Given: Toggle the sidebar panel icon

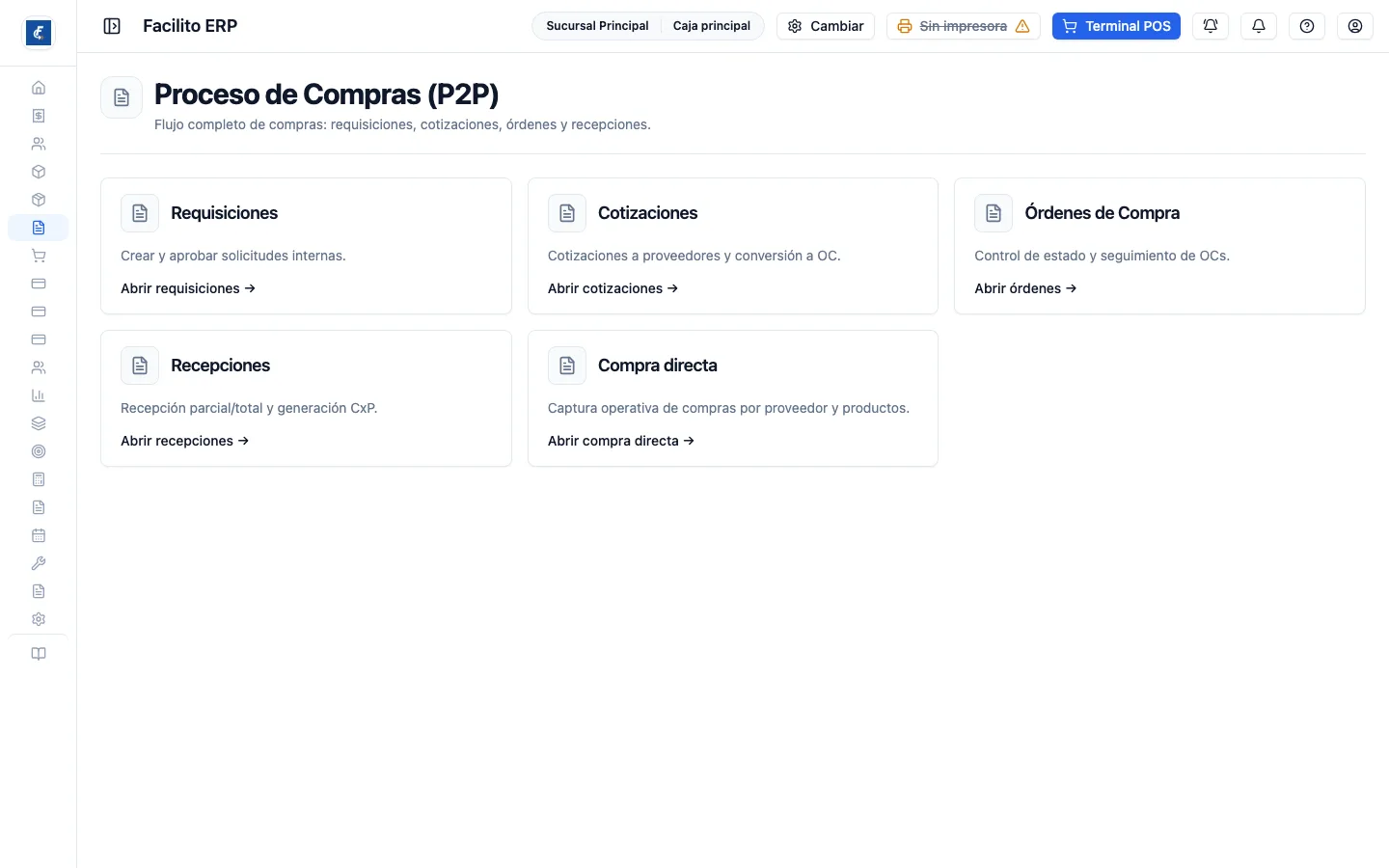Looking at the screenshot, I should [x=112, y=26].
